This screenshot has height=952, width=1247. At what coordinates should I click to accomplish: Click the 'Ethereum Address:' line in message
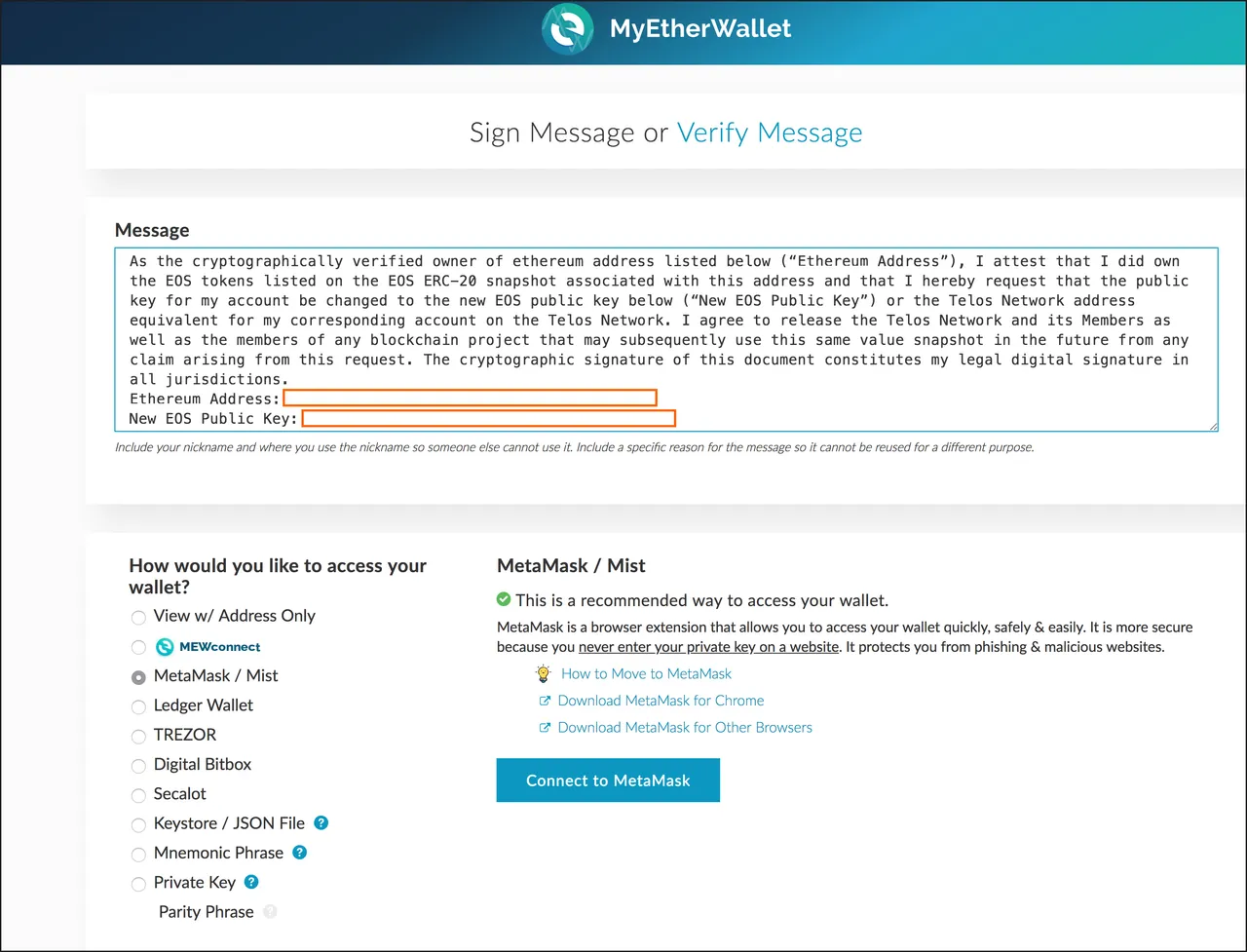(x=205, y=399)
